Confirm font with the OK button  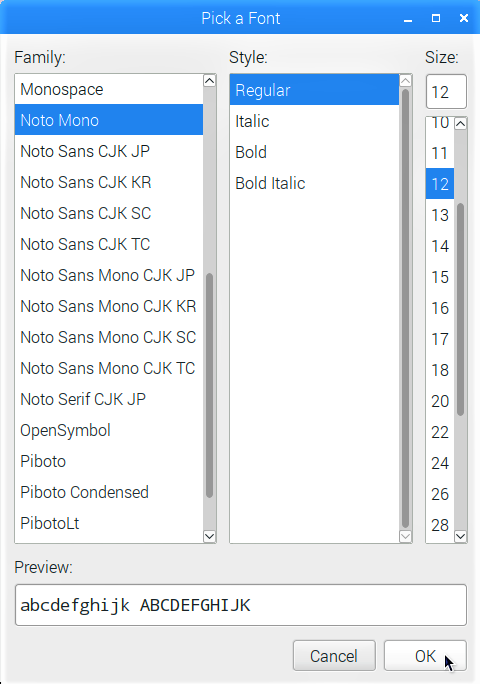pyautogui.click(x=425, y=656)
